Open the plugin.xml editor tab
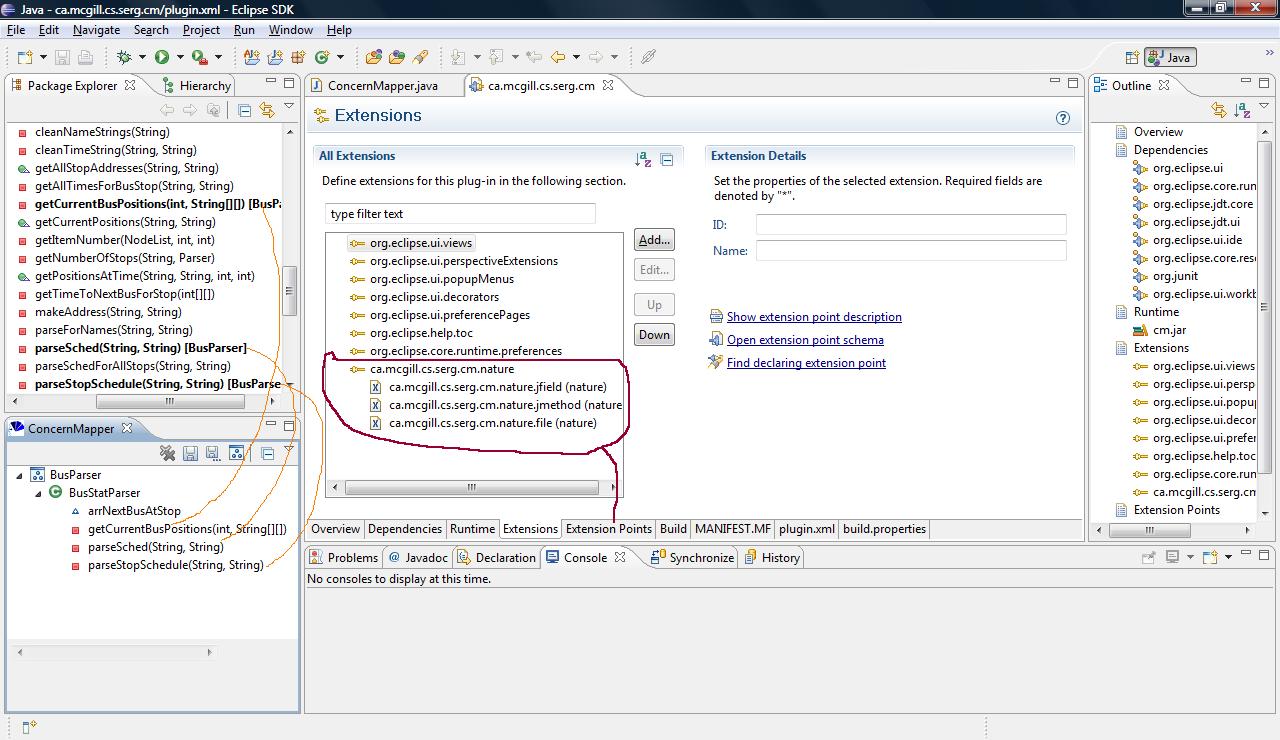The width and height of the screenshot is (1280, 740). pos(807,529)
